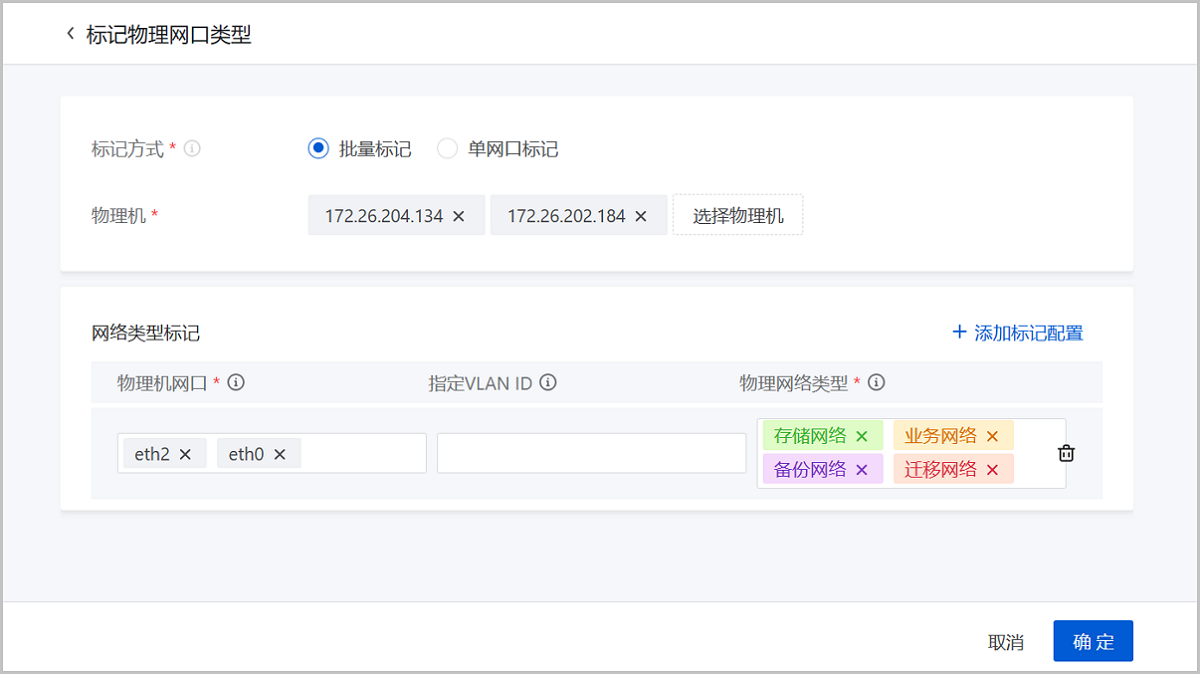Click the info icon beside 物理网络类型
The width and height of the screenshot is (1200, 674).
[876, 382]
